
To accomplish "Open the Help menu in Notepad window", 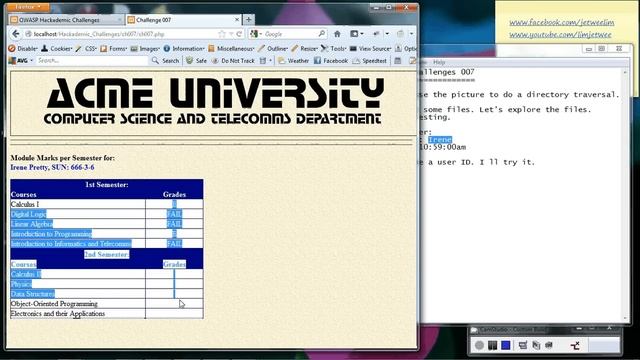I will (x=439, y=62).
